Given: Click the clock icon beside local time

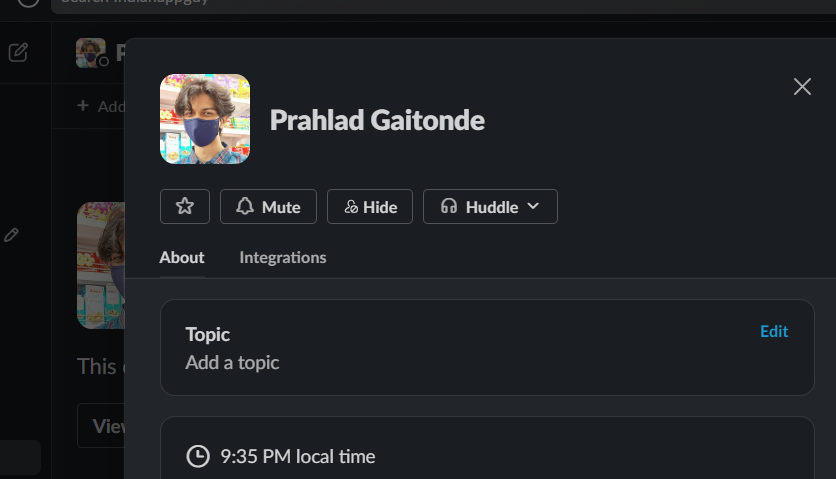Looking at the screenshot, I should coord(198,457).
